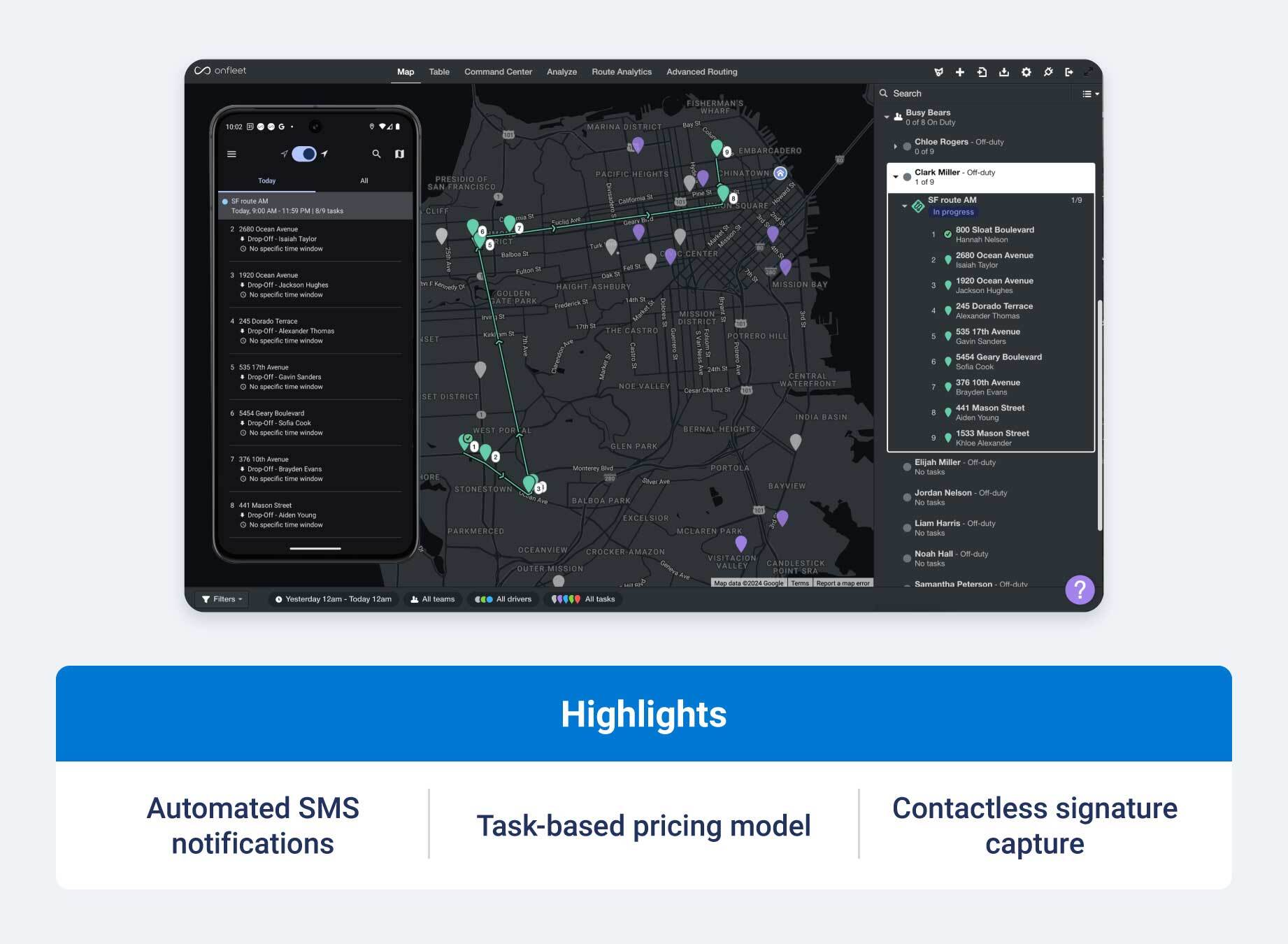Switch to the Map tab

tap(406, 72)
